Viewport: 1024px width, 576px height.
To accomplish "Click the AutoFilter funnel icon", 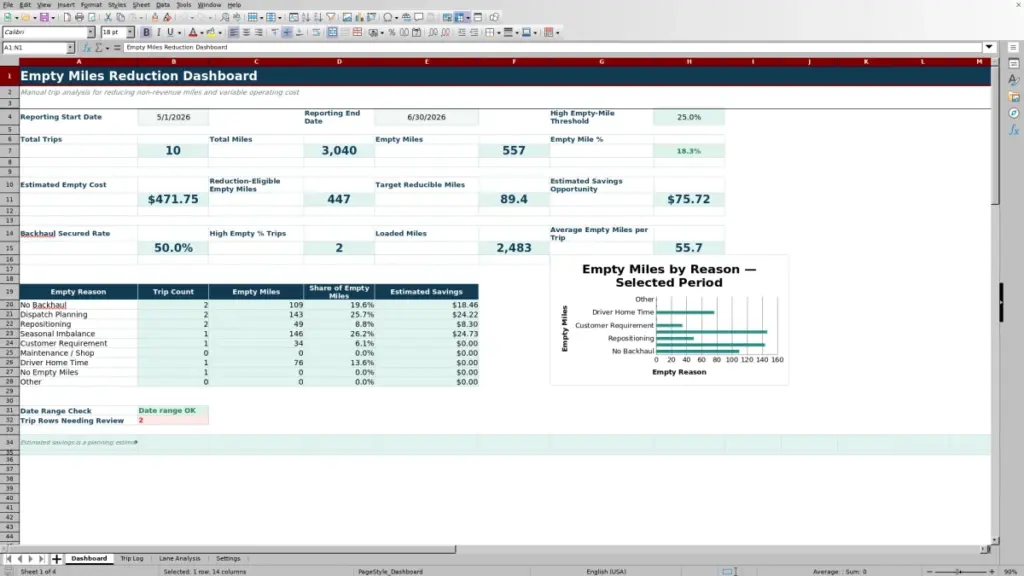I will pyautogui.click(x=331, y=17).
